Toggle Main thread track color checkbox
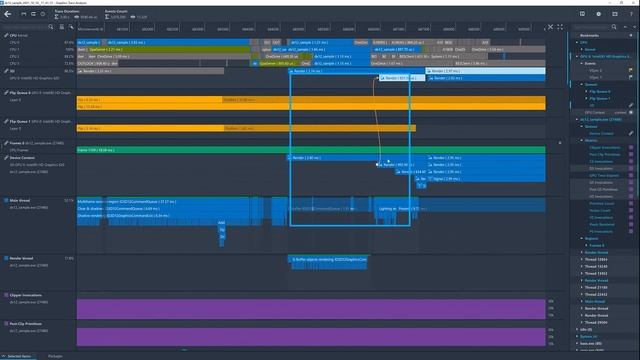The image size is (640, 360). tap(6, 200)
